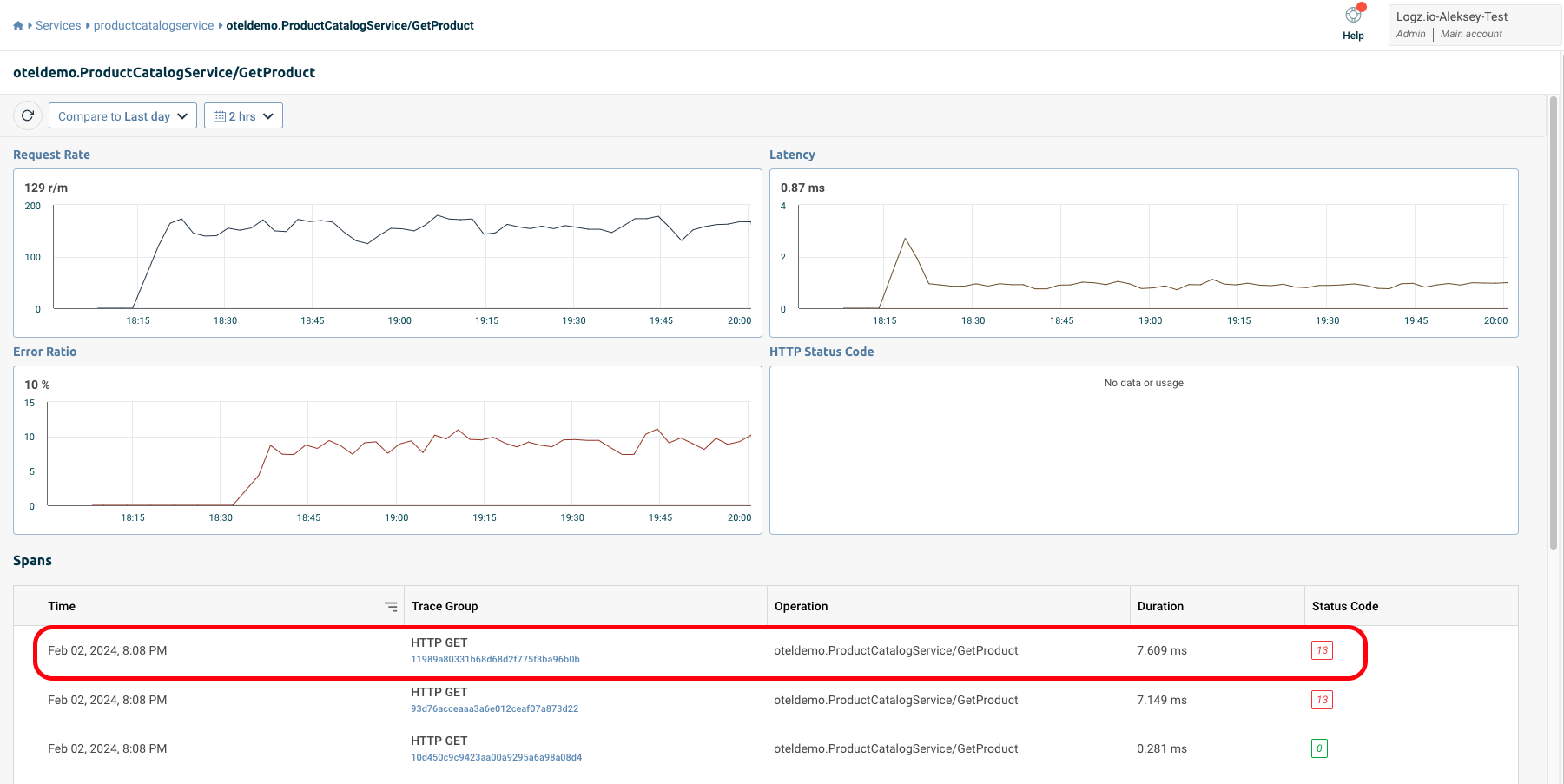Open the Logz.io-Aleksey-Test account menu

click(1474, 24)
